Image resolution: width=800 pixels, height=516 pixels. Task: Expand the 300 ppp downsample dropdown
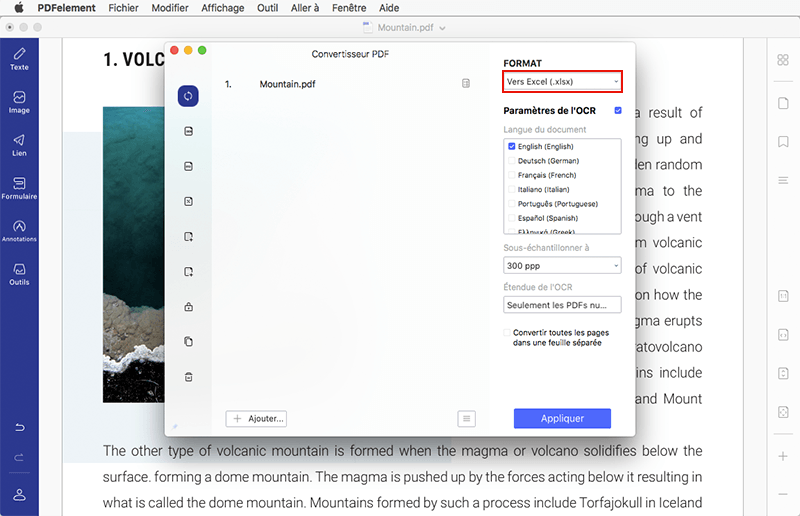[562, 266]
